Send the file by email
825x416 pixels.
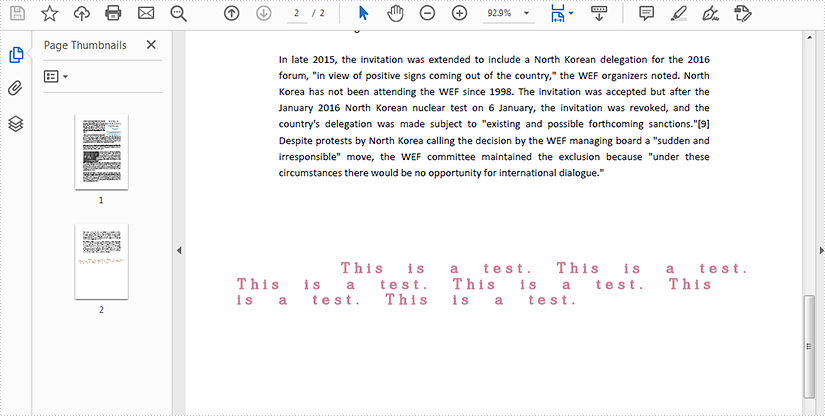point(146,13)
